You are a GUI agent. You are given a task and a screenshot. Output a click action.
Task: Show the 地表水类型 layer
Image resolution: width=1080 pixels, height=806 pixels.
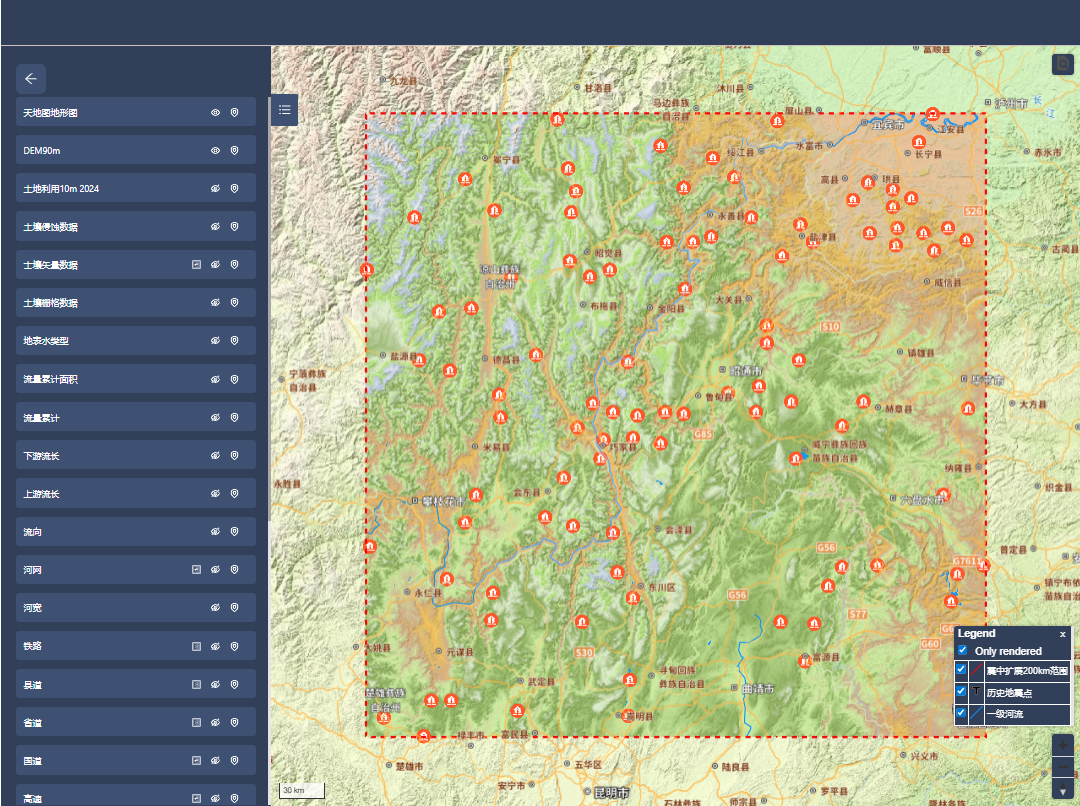(215, 341)
